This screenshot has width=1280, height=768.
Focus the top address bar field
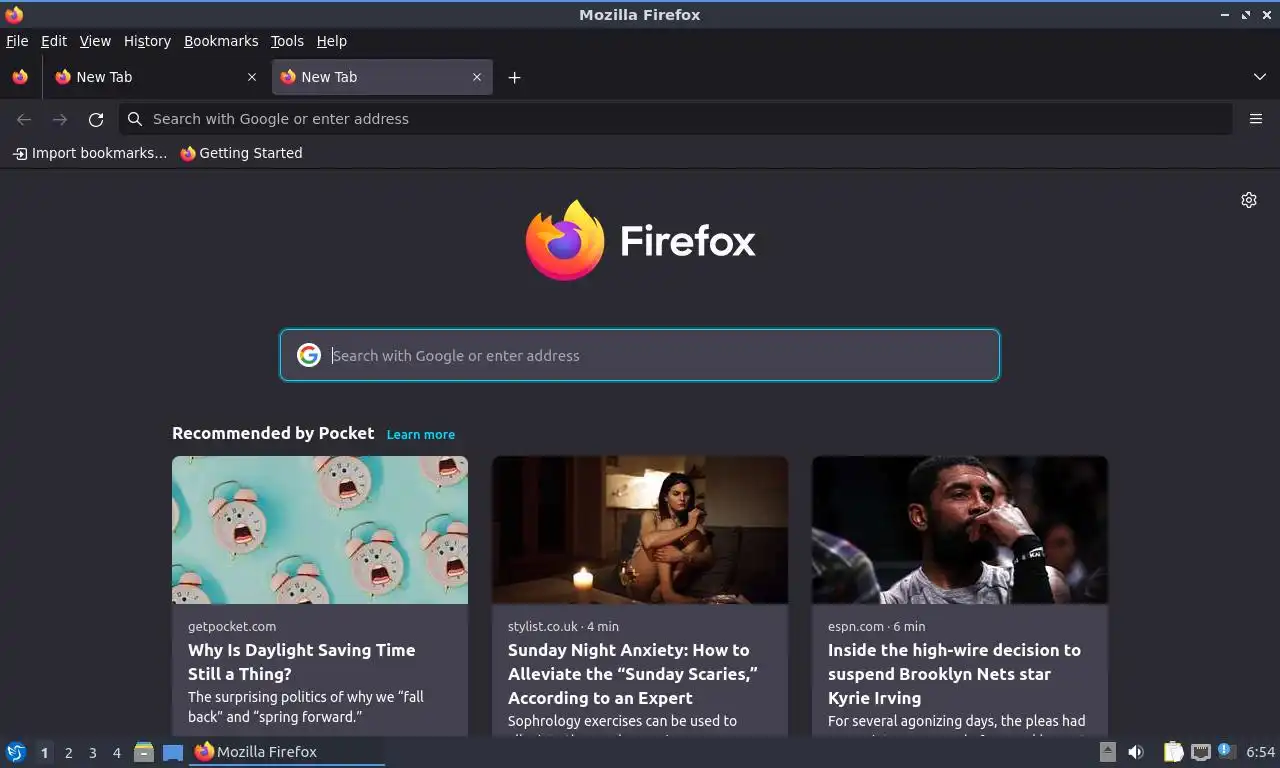click(676, 119)
